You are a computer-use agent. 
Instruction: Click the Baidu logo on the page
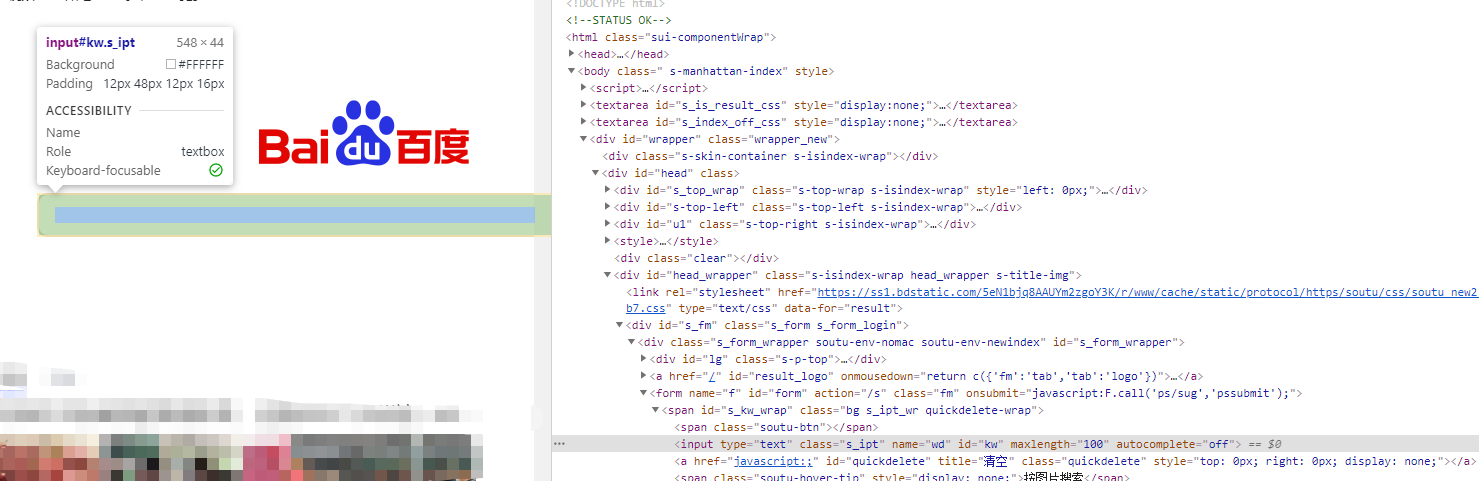pyautogui.click(x=364, y=132)
